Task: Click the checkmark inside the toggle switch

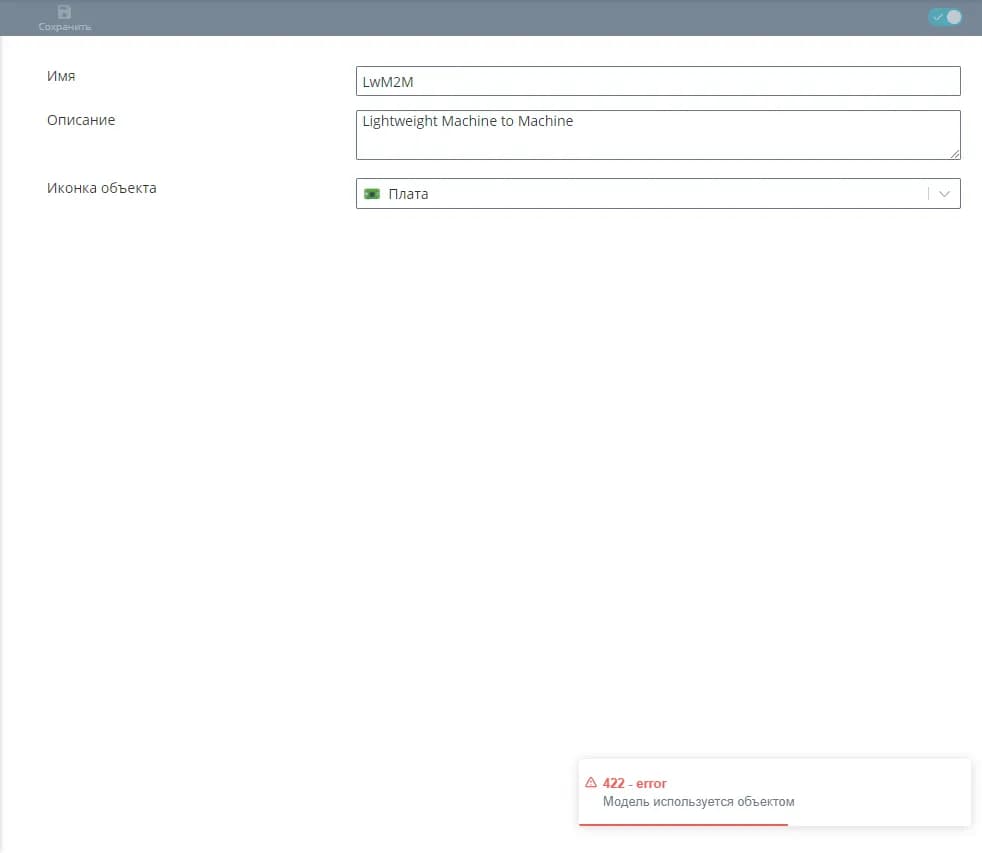Action: [x=938, y=17]
